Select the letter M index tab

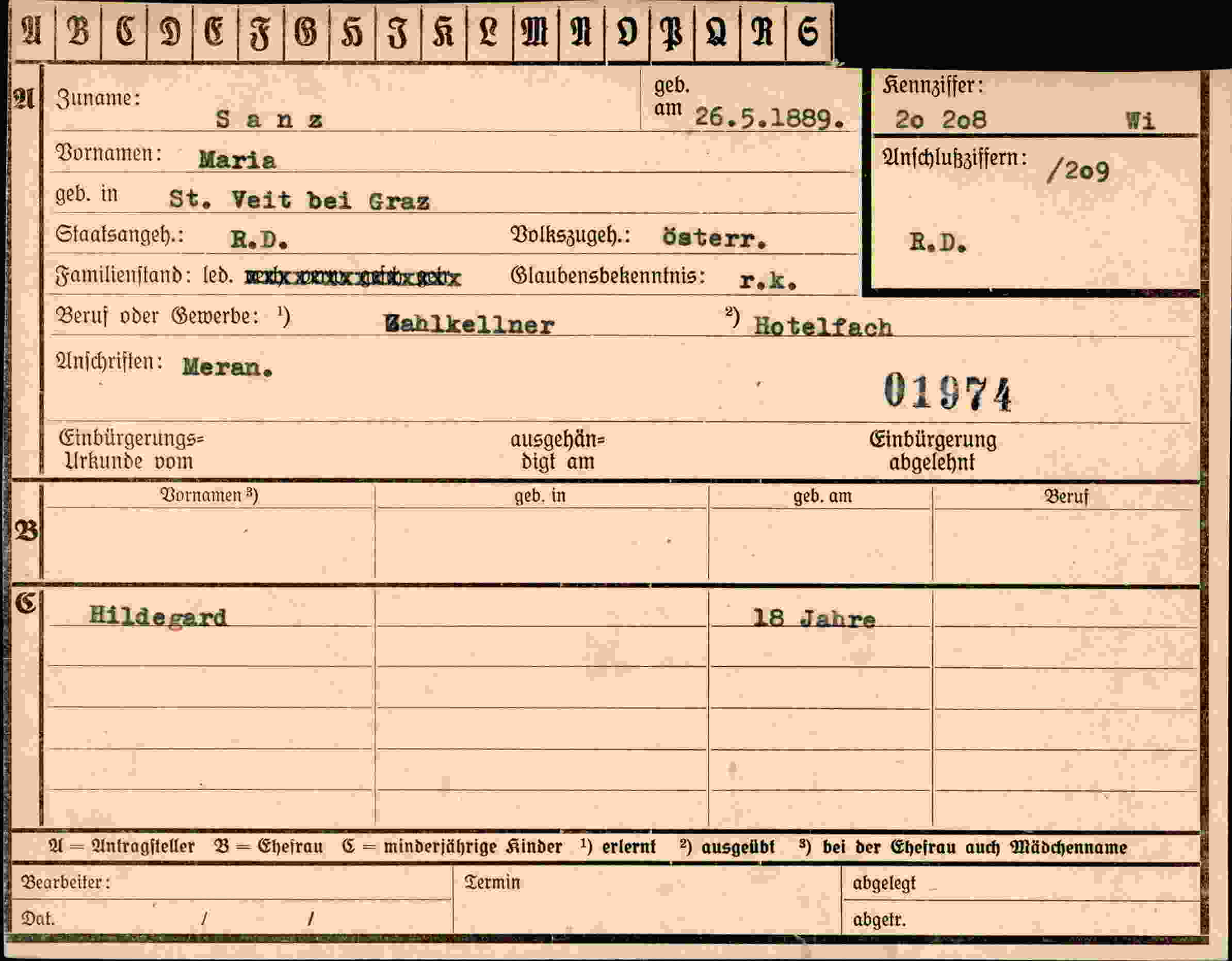click(x=536, y=31)
